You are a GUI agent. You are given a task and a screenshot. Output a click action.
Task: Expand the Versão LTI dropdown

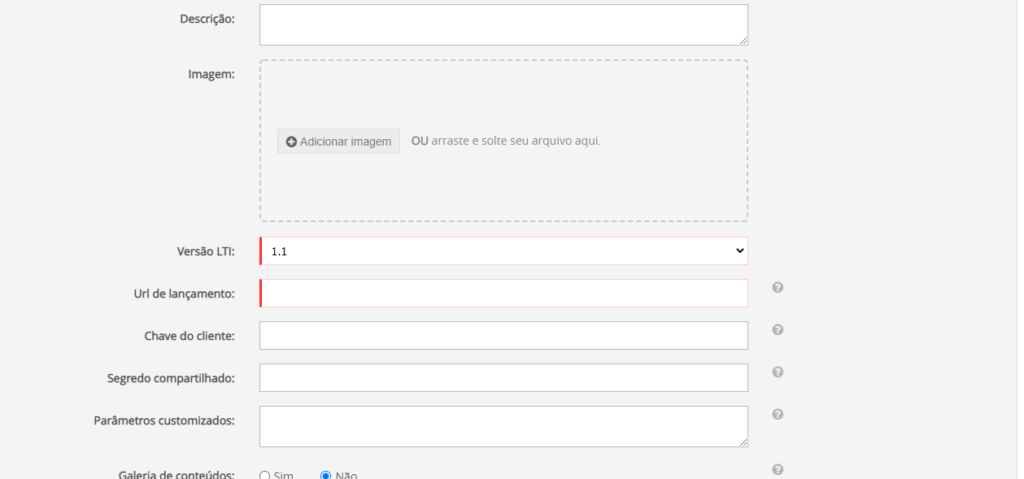tap(503, 251)
